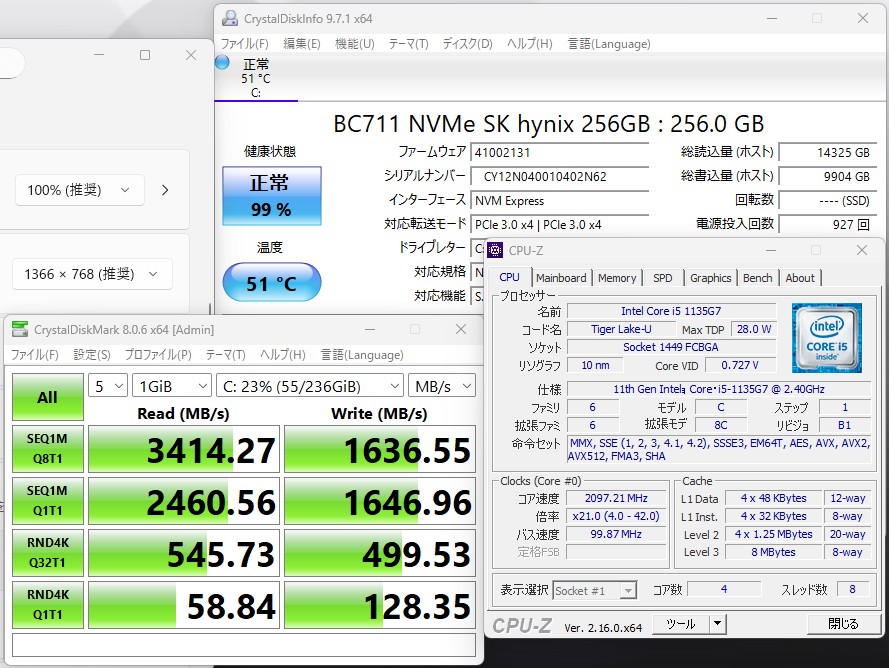This screenshot has width=889, height=668.
Task: Run the SEQ1M Q8T1 test
Action: click(x=47, y=450)
